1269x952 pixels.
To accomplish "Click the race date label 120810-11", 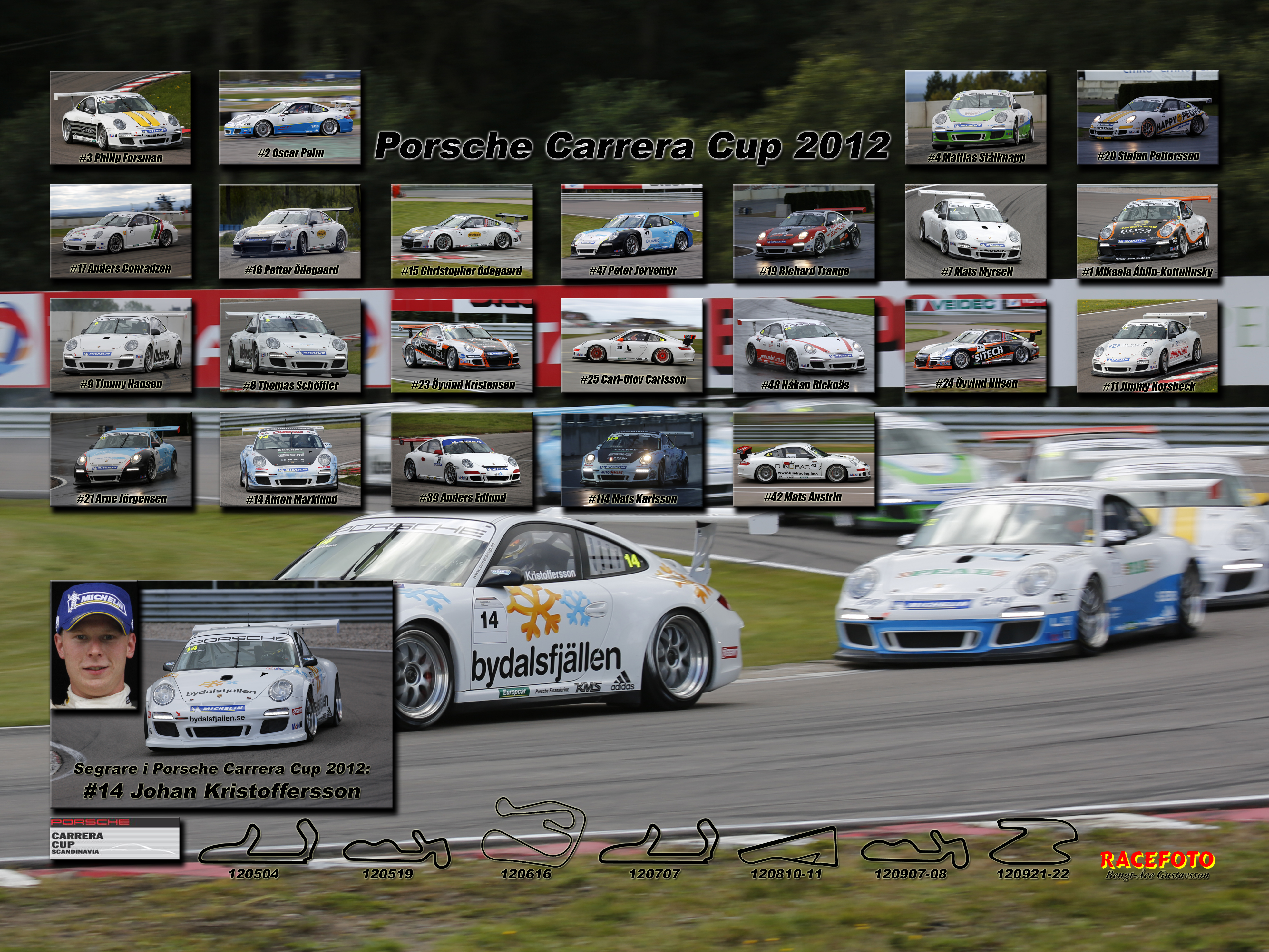I will [x=786, y=874].
